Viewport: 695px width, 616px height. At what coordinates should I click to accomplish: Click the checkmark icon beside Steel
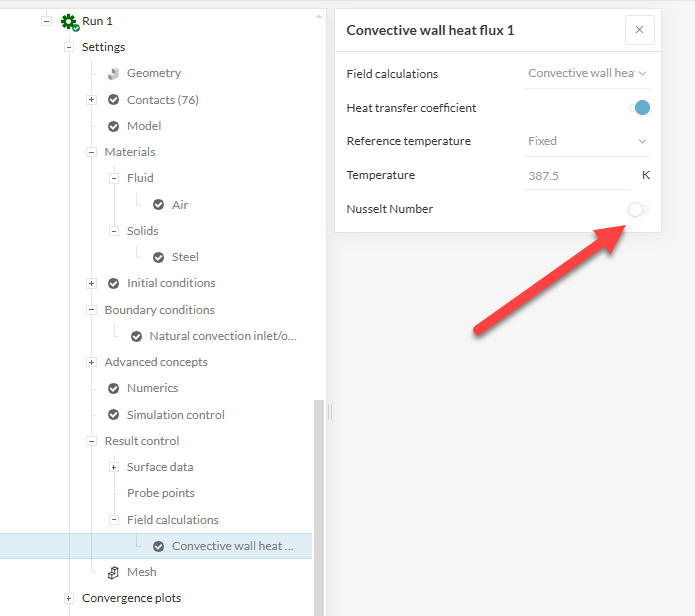coord(158,257)
